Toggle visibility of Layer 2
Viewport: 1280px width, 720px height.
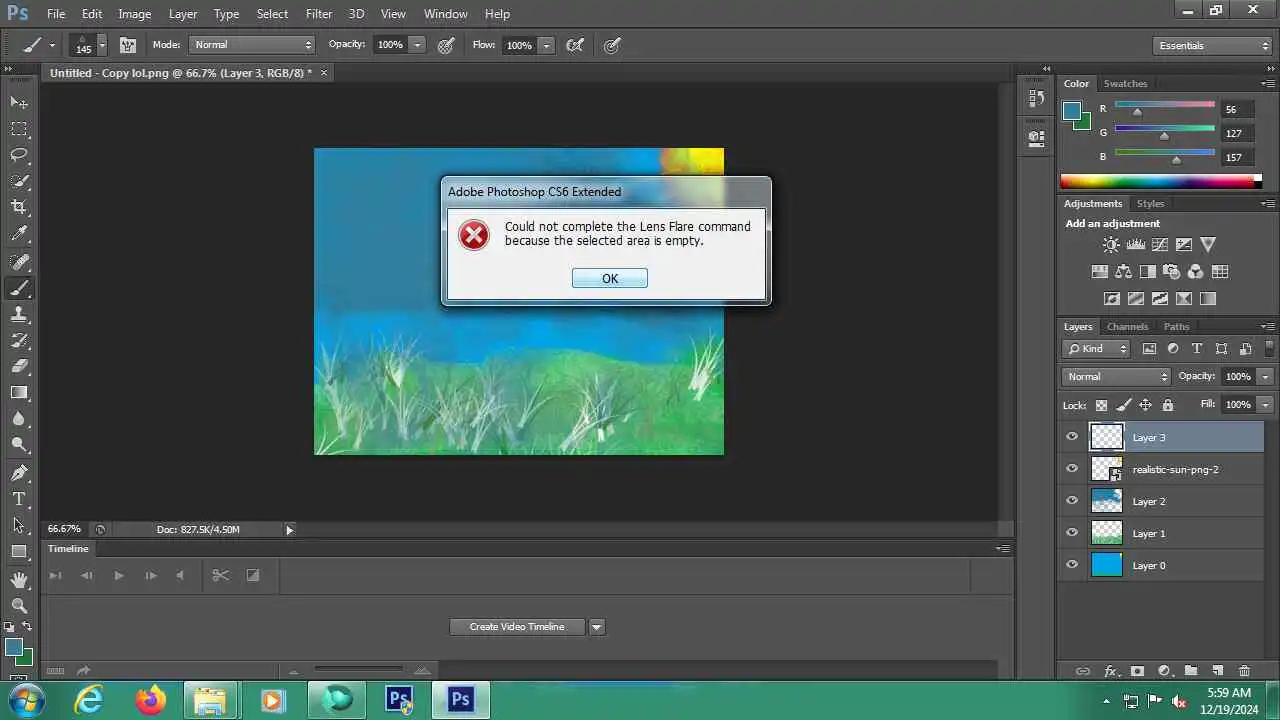click(x=1072, y=501)
